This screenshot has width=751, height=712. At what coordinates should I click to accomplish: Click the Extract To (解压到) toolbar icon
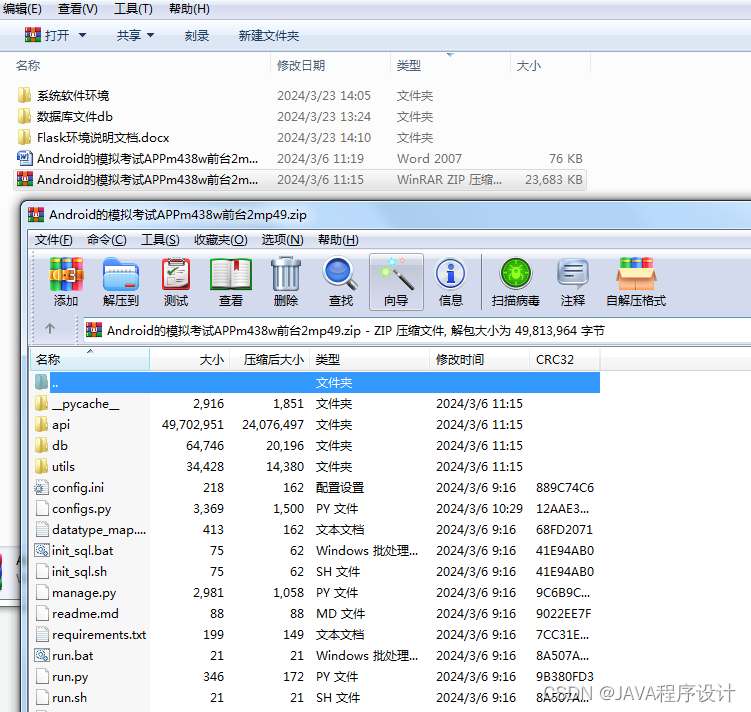pyautogui.click(x=121, y=274)
